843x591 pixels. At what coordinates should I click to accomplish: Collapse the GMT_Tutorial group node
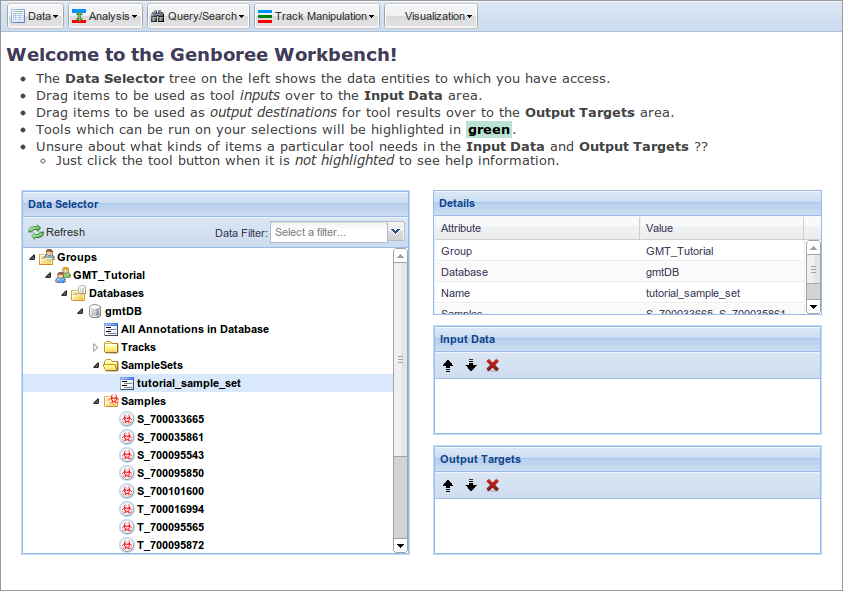pyautogui.click(x=48, y=275)
